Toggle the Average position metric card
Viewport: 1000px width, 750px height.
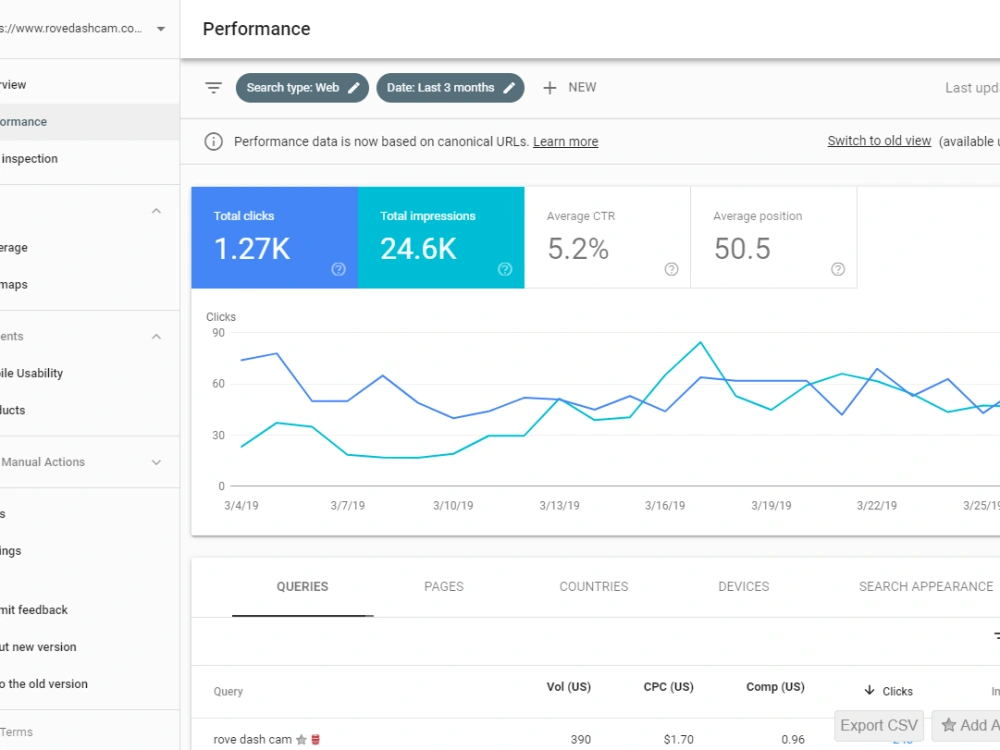tap(774, 238)
